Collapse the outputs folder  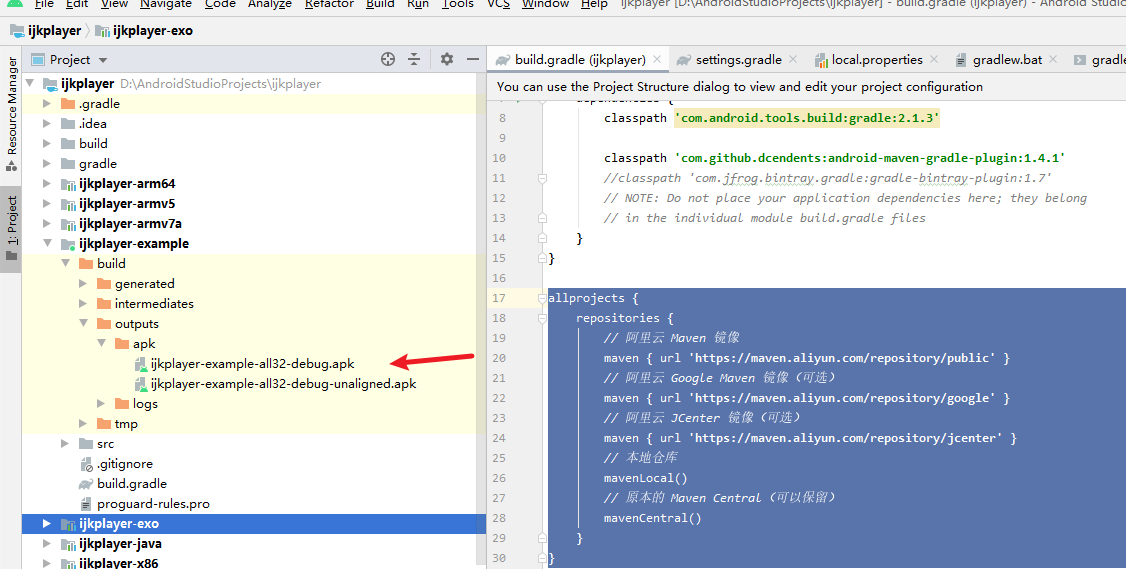point(83,324)
